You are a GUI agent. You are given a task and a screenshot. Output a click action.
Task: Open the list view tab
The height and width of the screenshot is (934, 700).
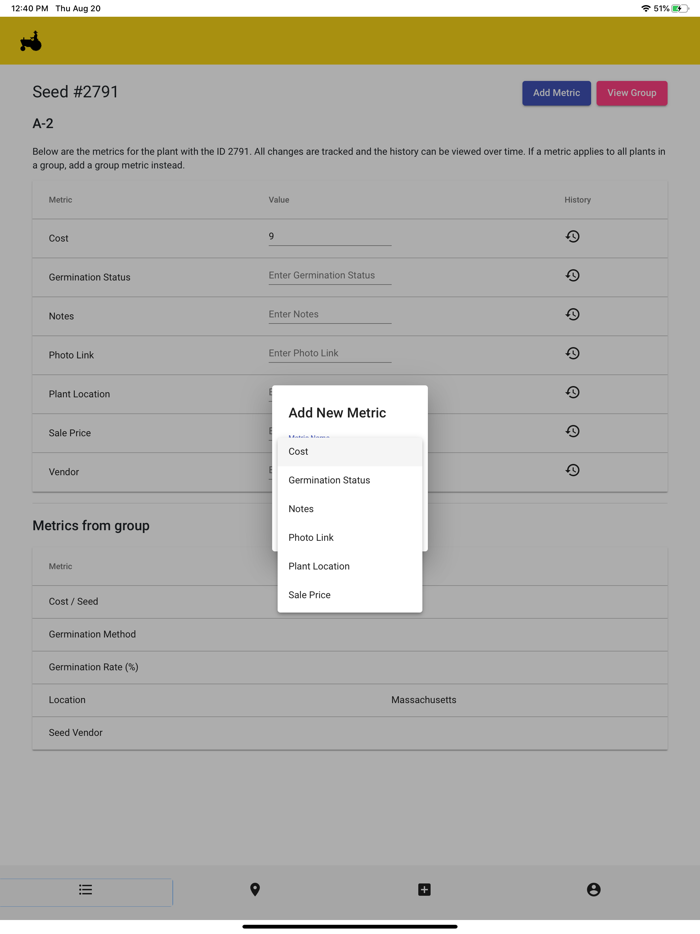coord(86,890)
